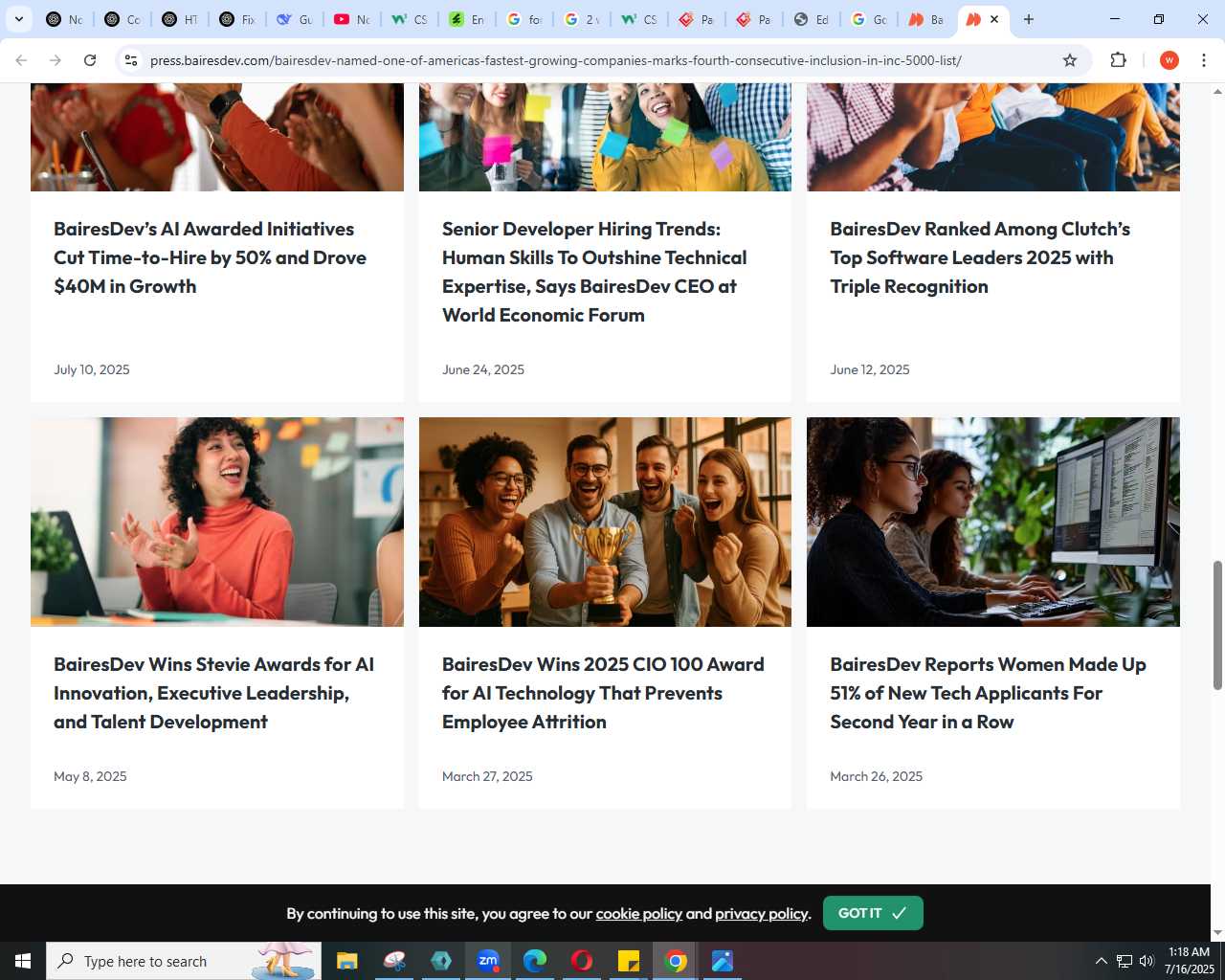Click the Chrome icon in the taskbar

676,961
